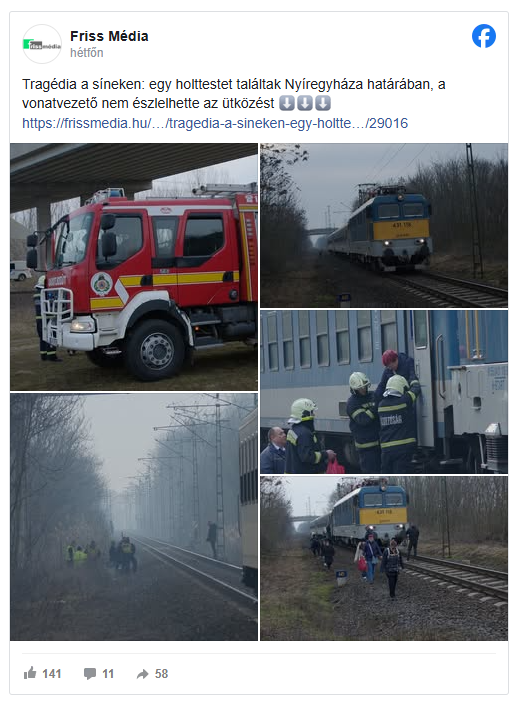Open photo of passengers walking beside tracks
The image size is (528, 702).
384,558
